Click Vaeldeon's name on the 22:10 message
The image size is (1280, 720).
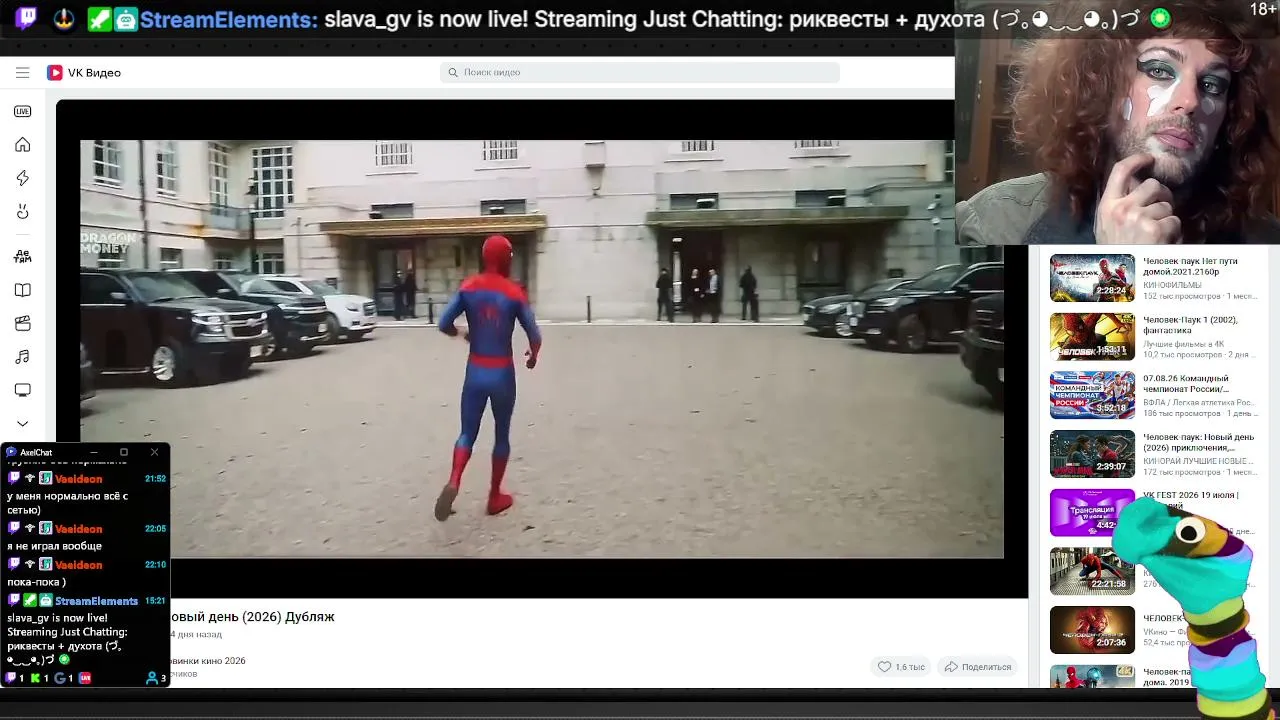78,565
